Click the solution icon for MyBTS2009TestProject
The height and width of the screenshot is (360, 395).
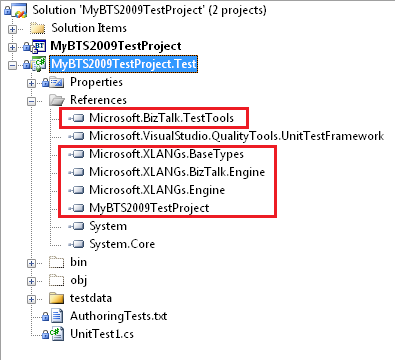point(18,10)
